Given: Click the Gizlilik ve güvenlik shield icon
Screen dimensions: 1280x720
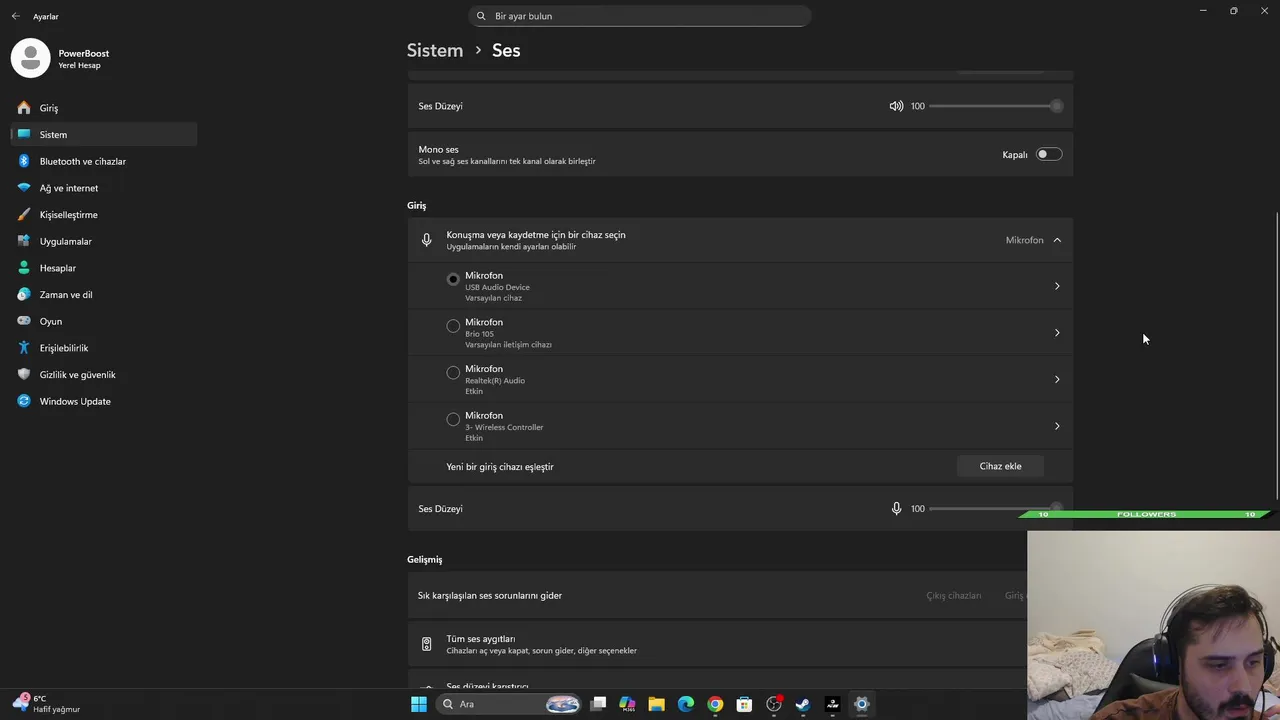Looking at the screenshot, I should coord(24,374).
